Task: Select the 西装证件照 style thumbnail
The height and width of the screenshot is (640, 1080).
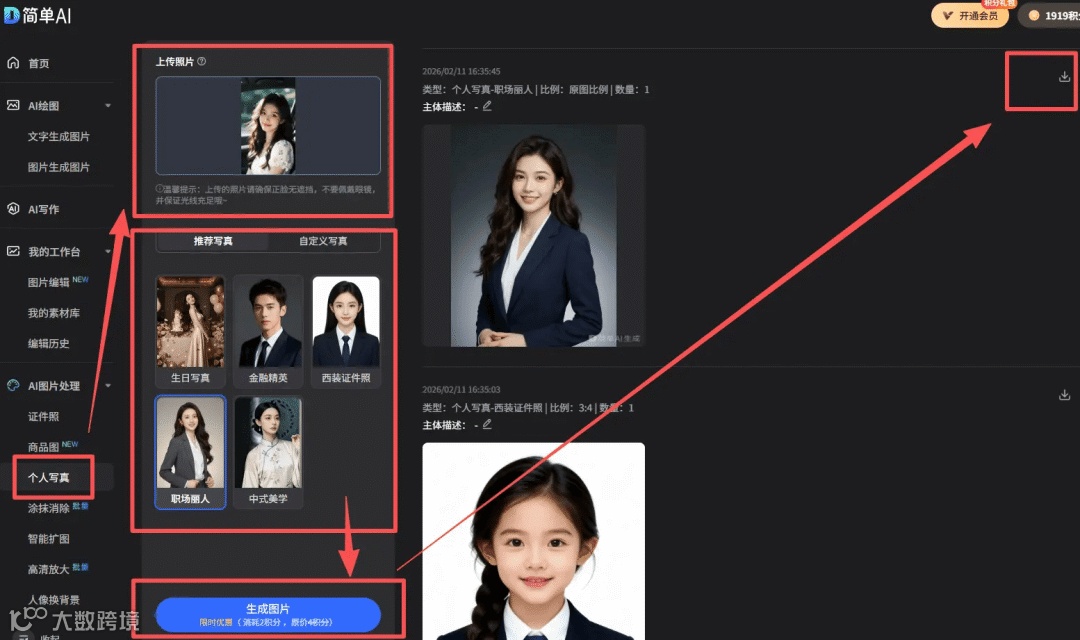Action: pyautogui.click(x=346, y=331)
